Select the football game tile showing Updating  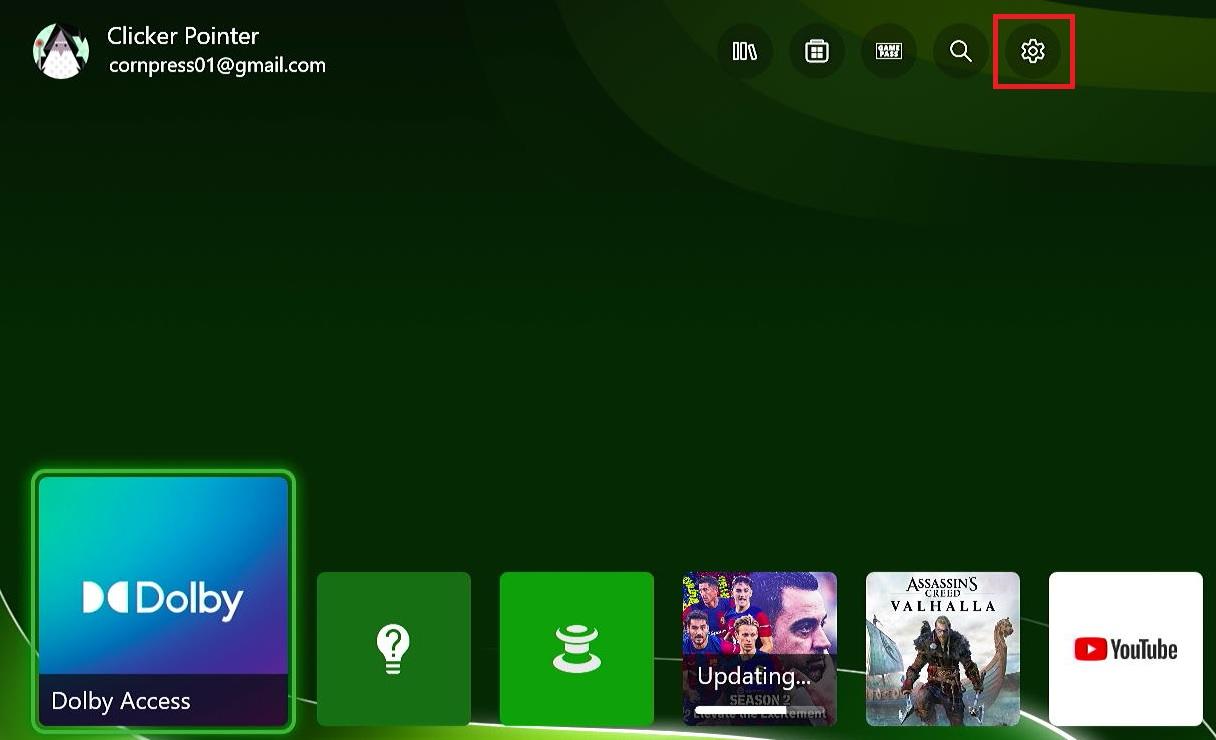760,649
